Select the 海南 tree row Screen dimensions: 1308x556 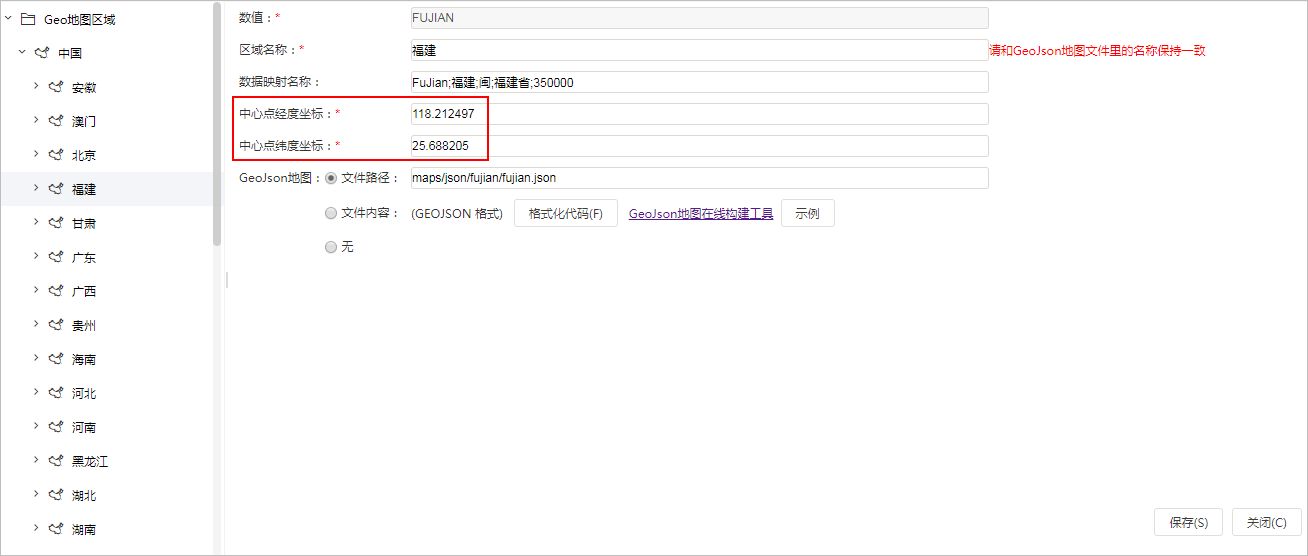106,359
